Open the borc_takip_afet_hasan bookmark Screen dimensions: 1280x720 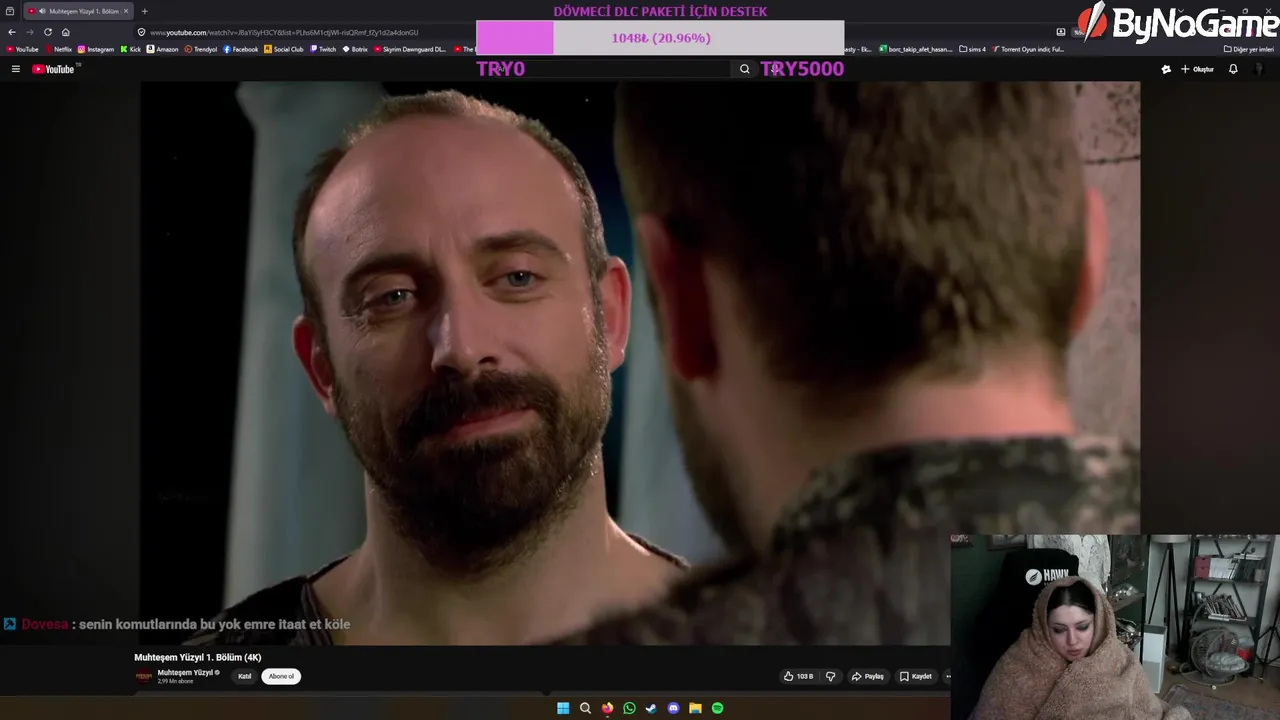916,49
